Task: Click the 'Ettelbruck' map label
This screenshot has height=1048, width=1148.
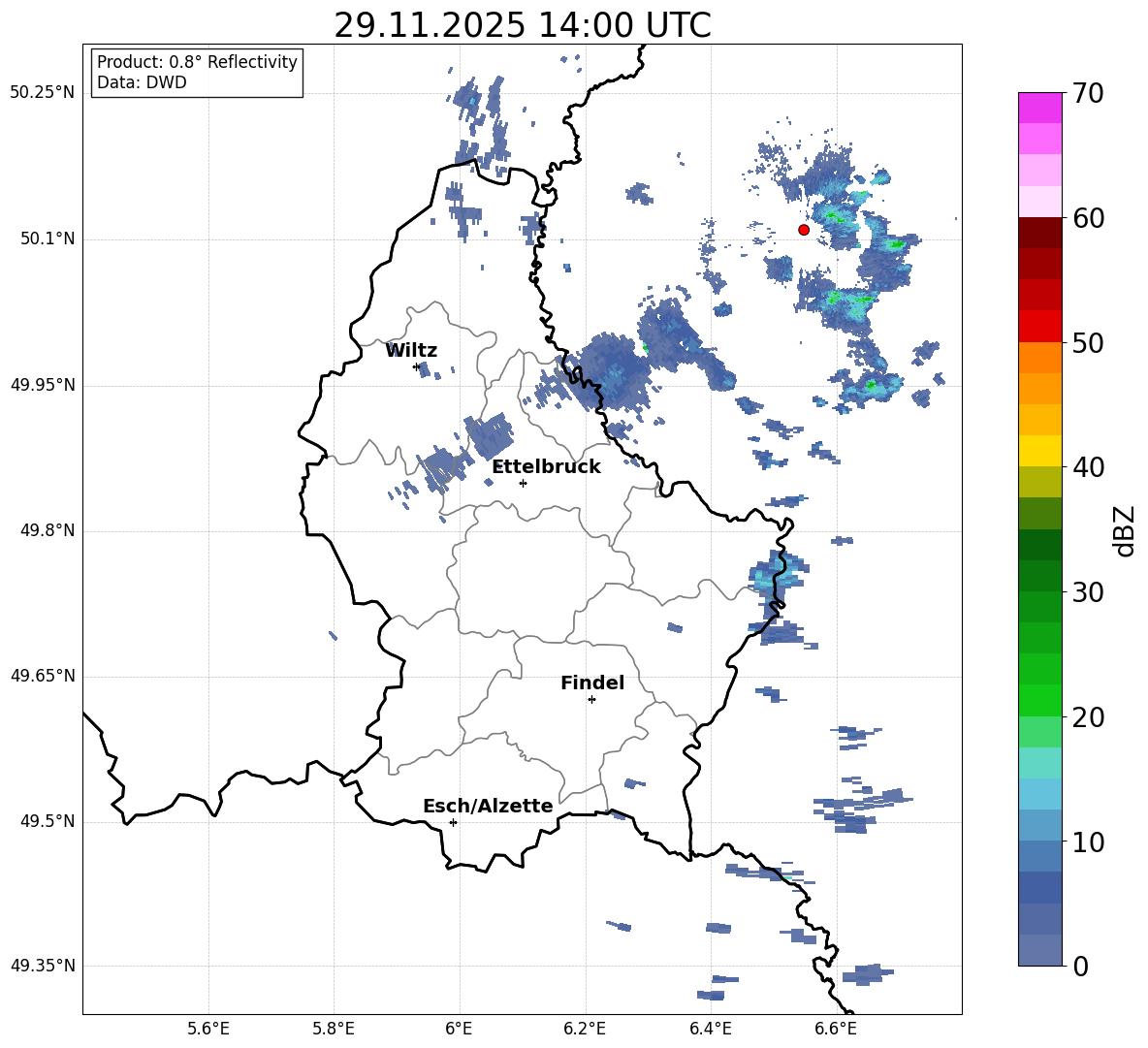Action: click(546, 467)
